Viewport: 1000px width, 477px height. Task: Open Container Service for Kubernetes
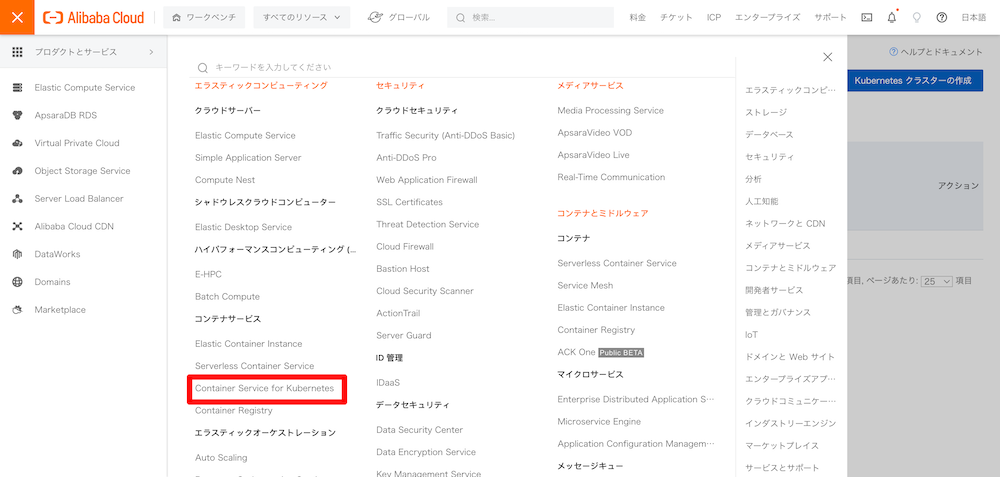265,388
